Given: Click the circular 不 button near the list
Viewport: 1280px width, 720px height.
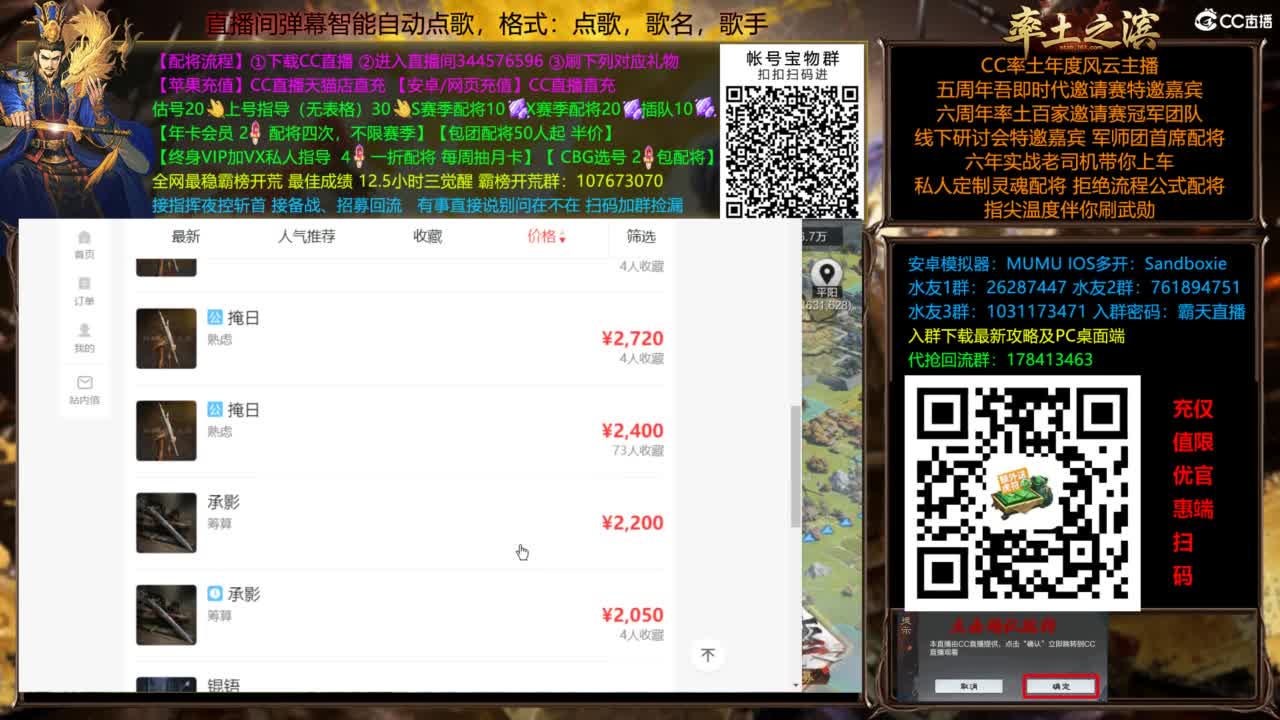Looking at the screenshot, I should coord(708,654).
